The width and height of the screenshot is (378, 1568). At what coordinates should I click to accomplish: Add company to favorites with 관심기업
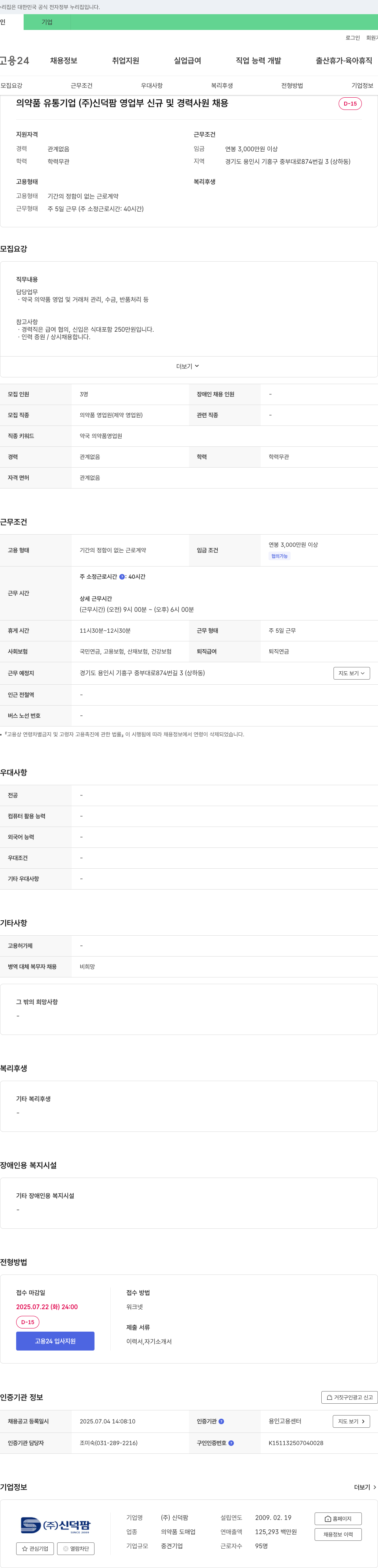pyautogui.click(x=35, y=1549)
